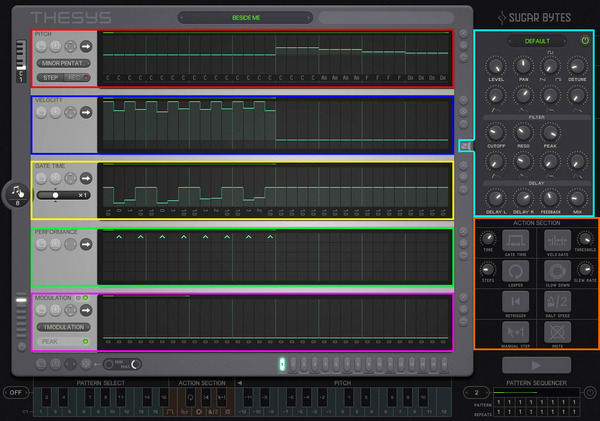This screenshot has height=421, width=600.
Task: Click the TIME knob beside Gate Time pad
Action: pos(488,239)
